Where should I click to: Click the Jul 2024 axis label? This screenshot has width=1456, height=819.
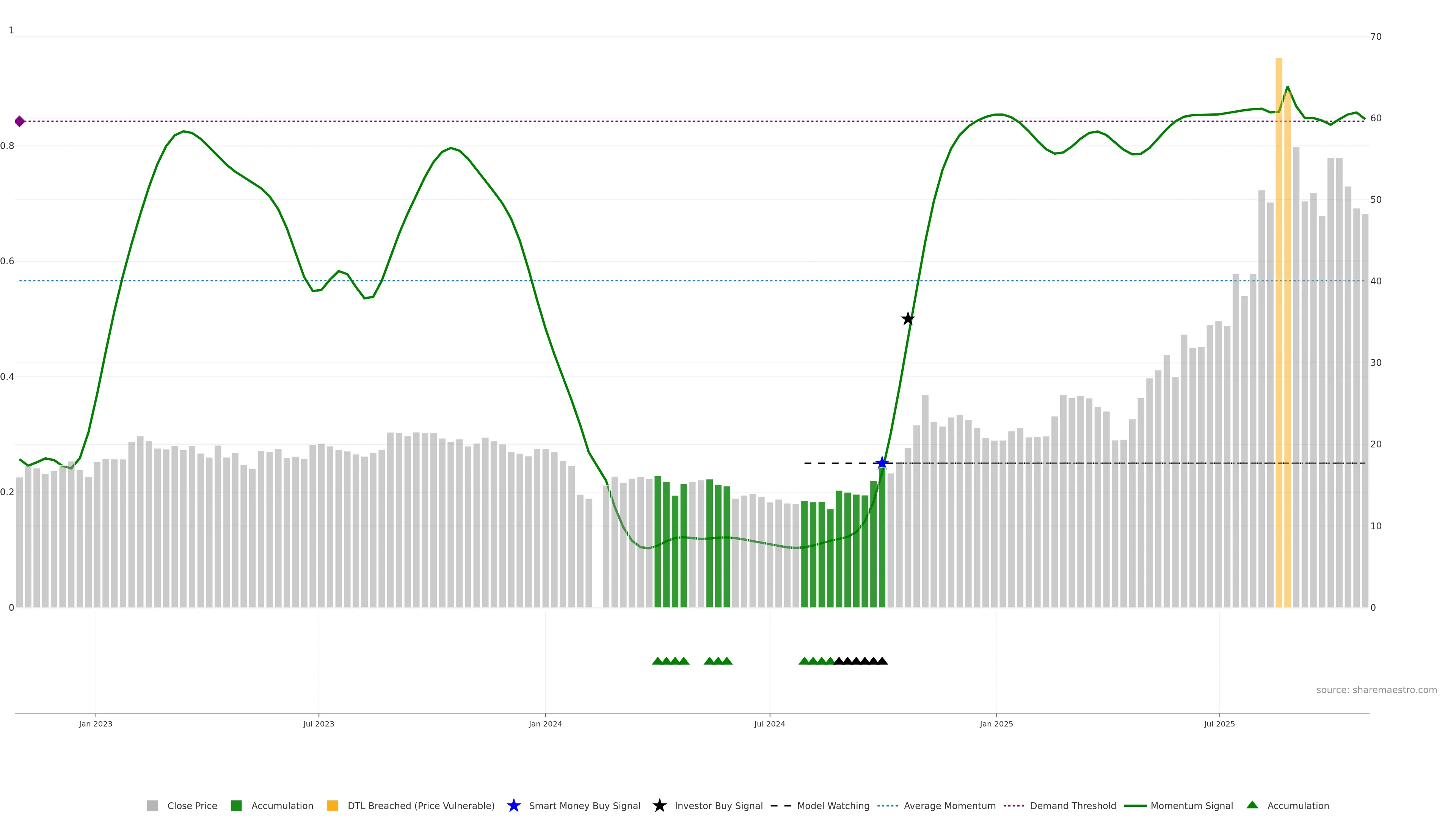769,723
